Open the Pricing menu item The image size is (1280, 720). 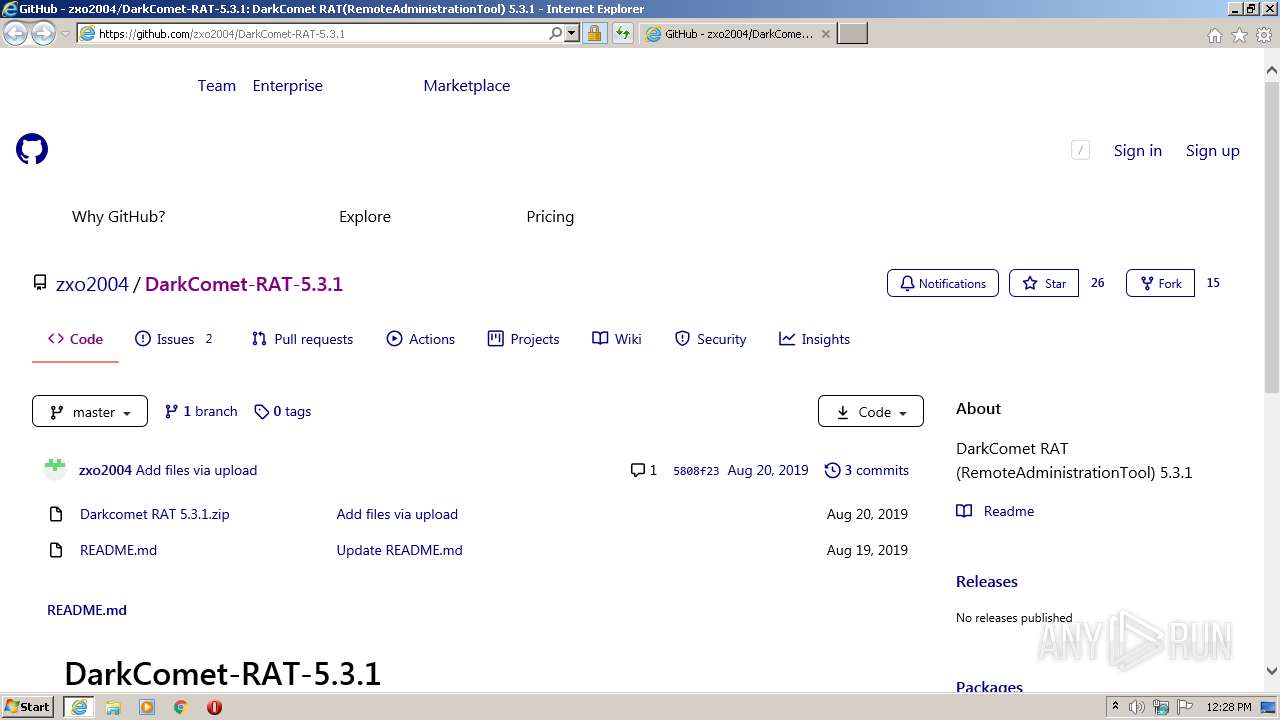tap(550, 216)
